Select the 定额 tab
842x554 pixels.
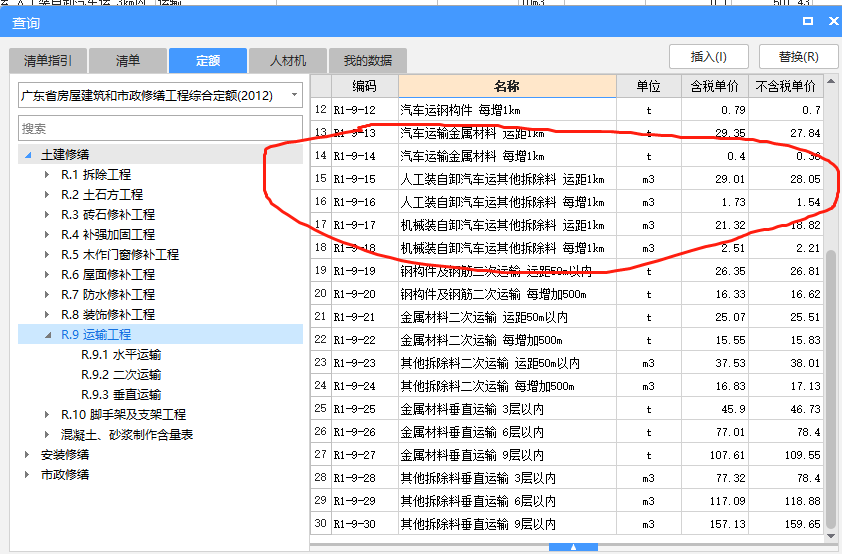208,61
